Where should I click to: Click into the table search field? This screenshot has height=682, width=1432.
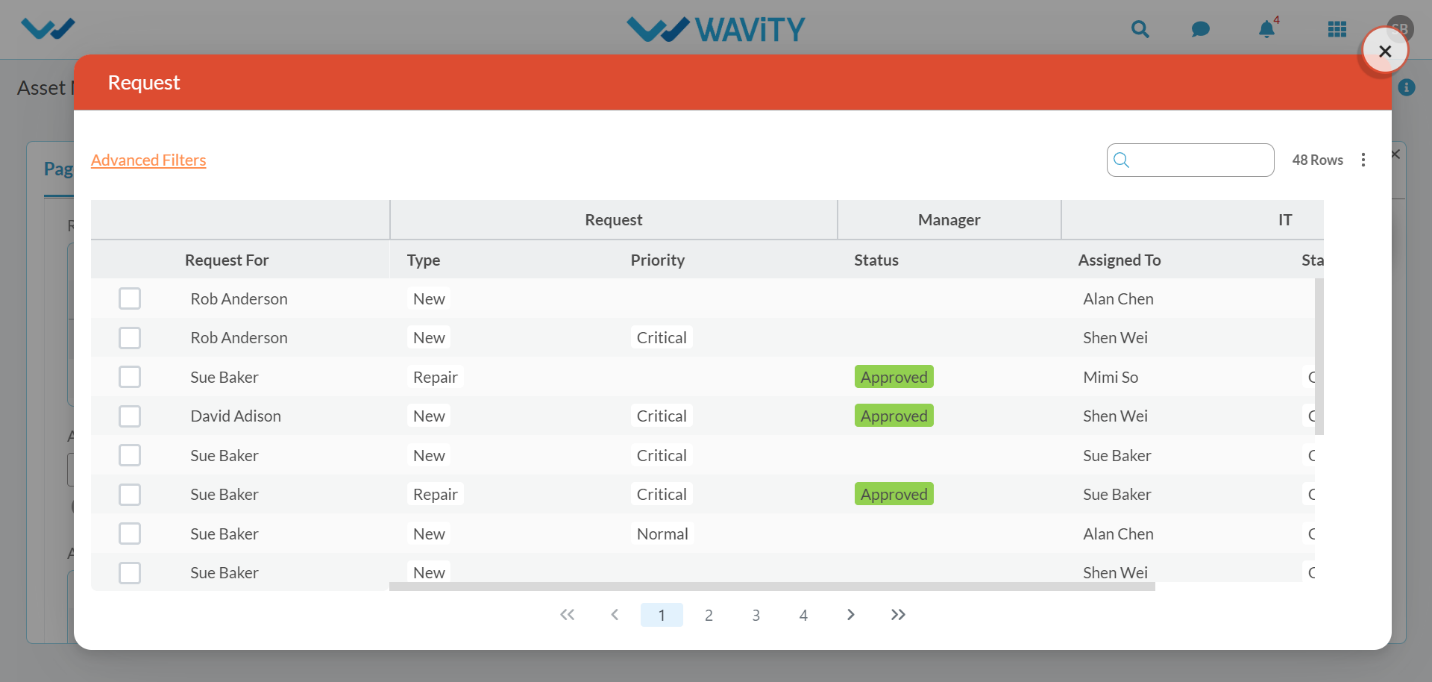pyautogui.click(x=1190, y=160)
